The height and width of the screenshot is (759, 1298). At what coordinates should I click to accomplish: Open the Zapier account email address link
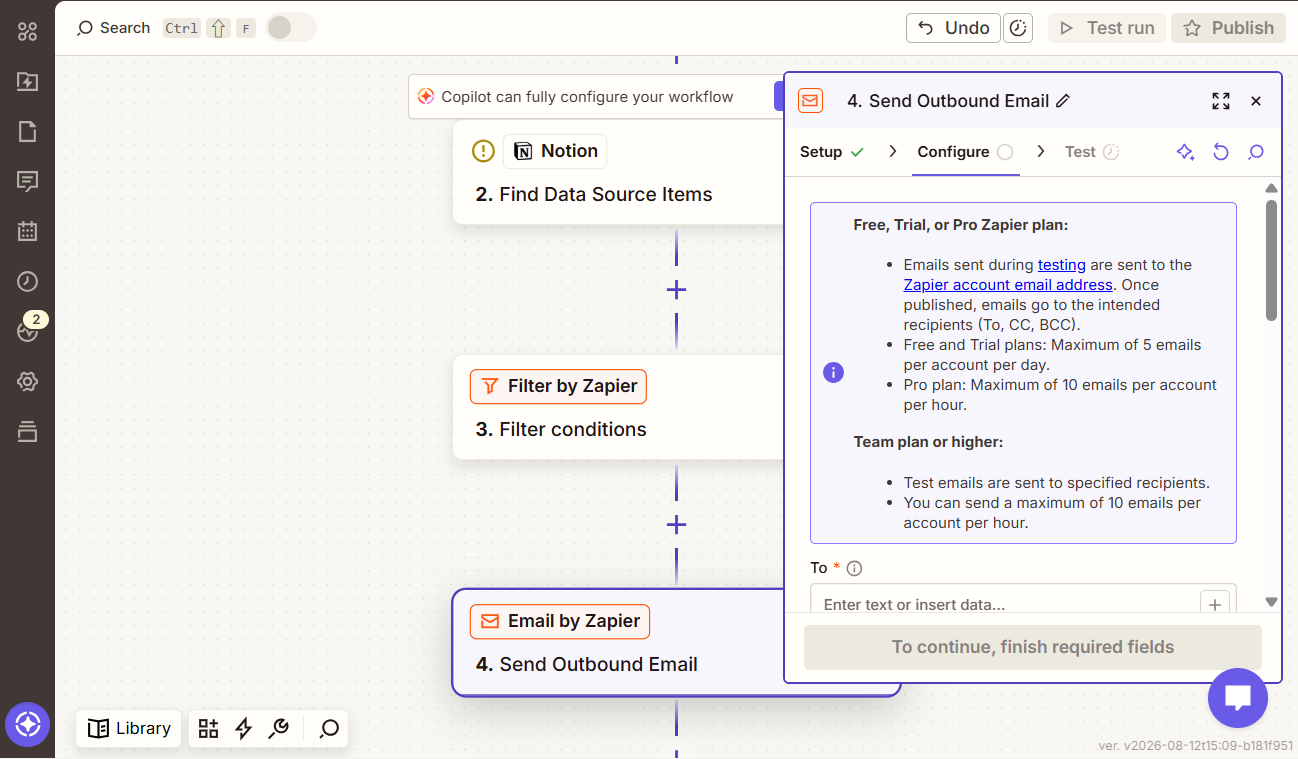pyautogui.click(x=1008, y=285)
